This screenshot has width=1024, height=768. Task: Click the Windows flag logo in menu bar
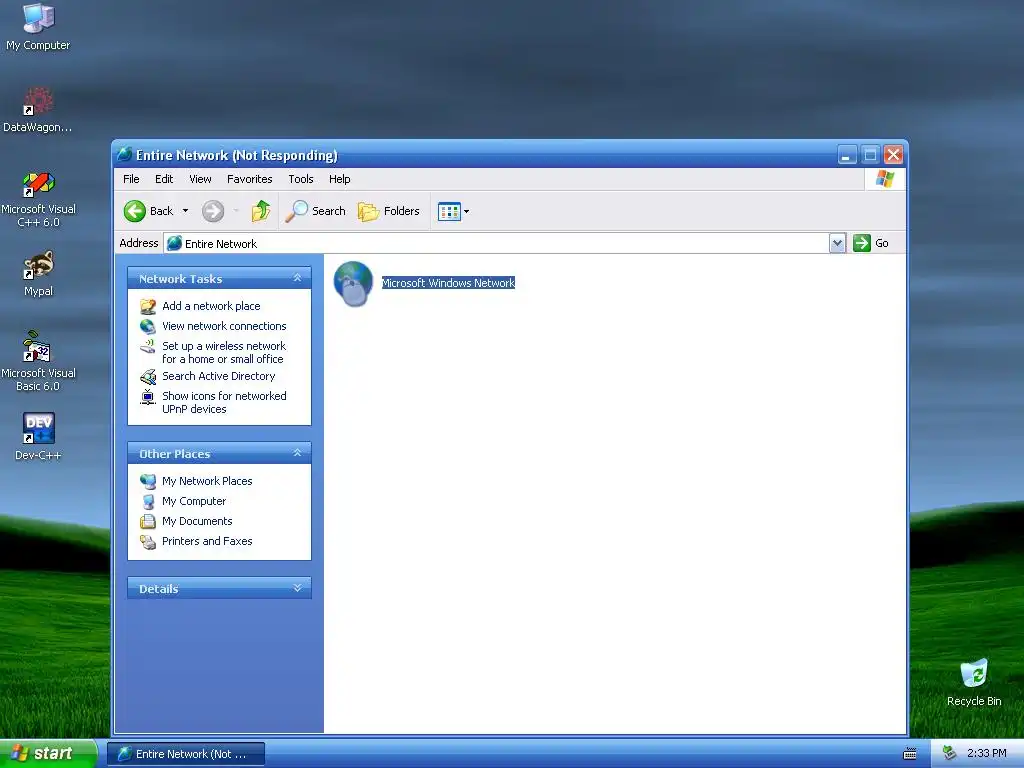pyautogui.click(x=885, y=179)
